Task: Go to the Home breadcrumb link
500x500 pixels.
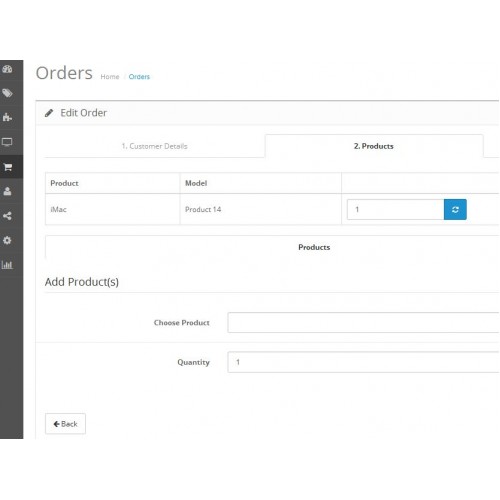Action: coord(110,77)
